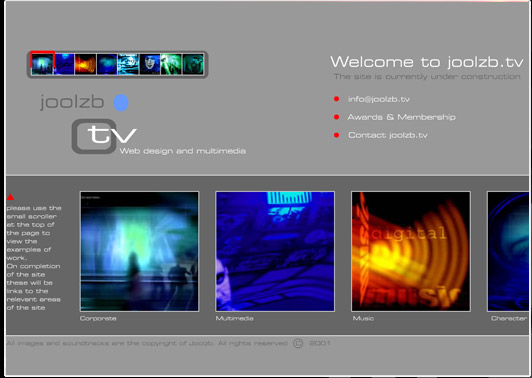Click the red triangle above the instructions text
Image resolution: width=532 pixels, height=378 pixels.
11,197
